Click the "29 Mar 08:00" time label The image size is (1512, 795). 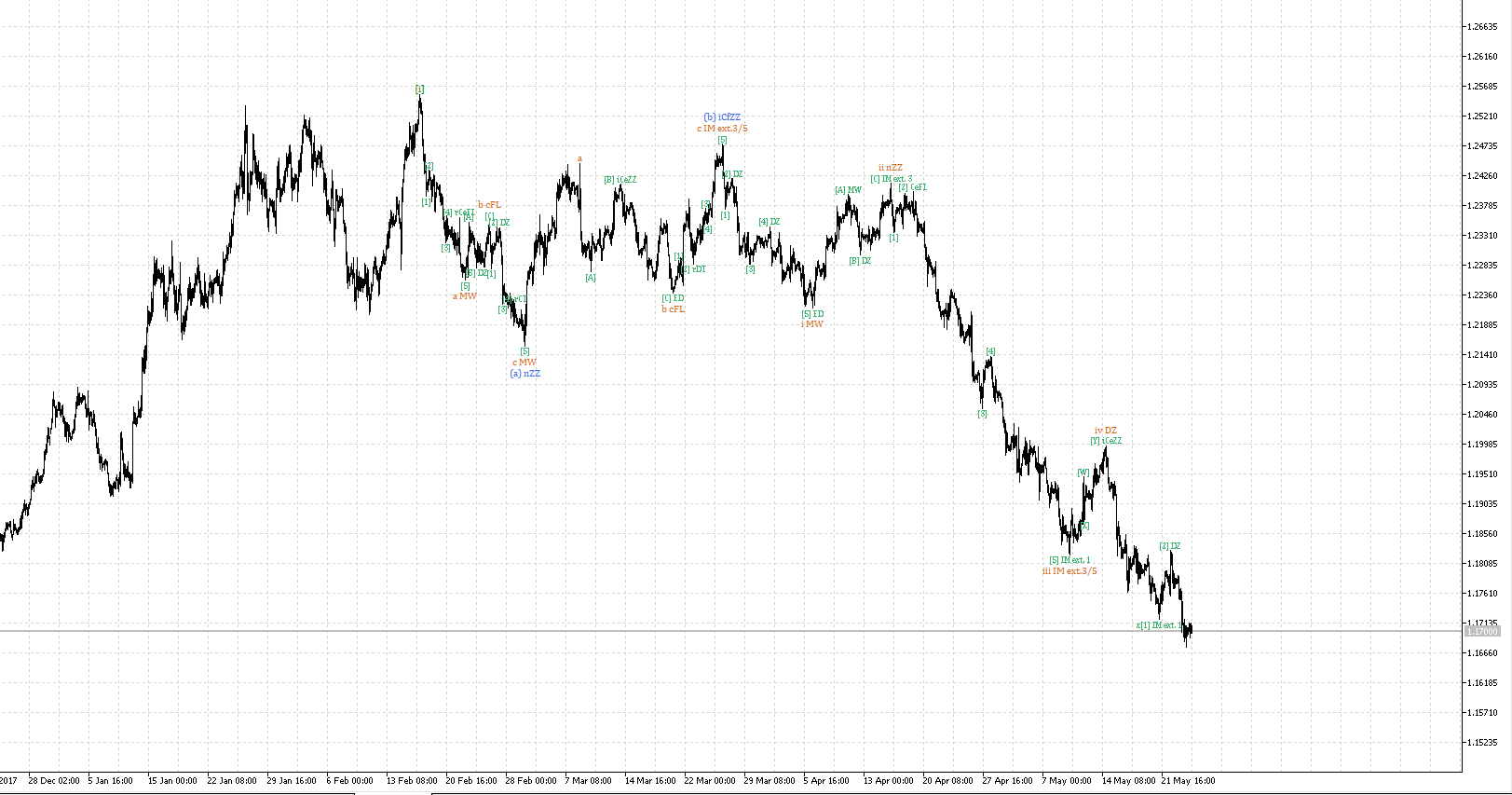770,781
